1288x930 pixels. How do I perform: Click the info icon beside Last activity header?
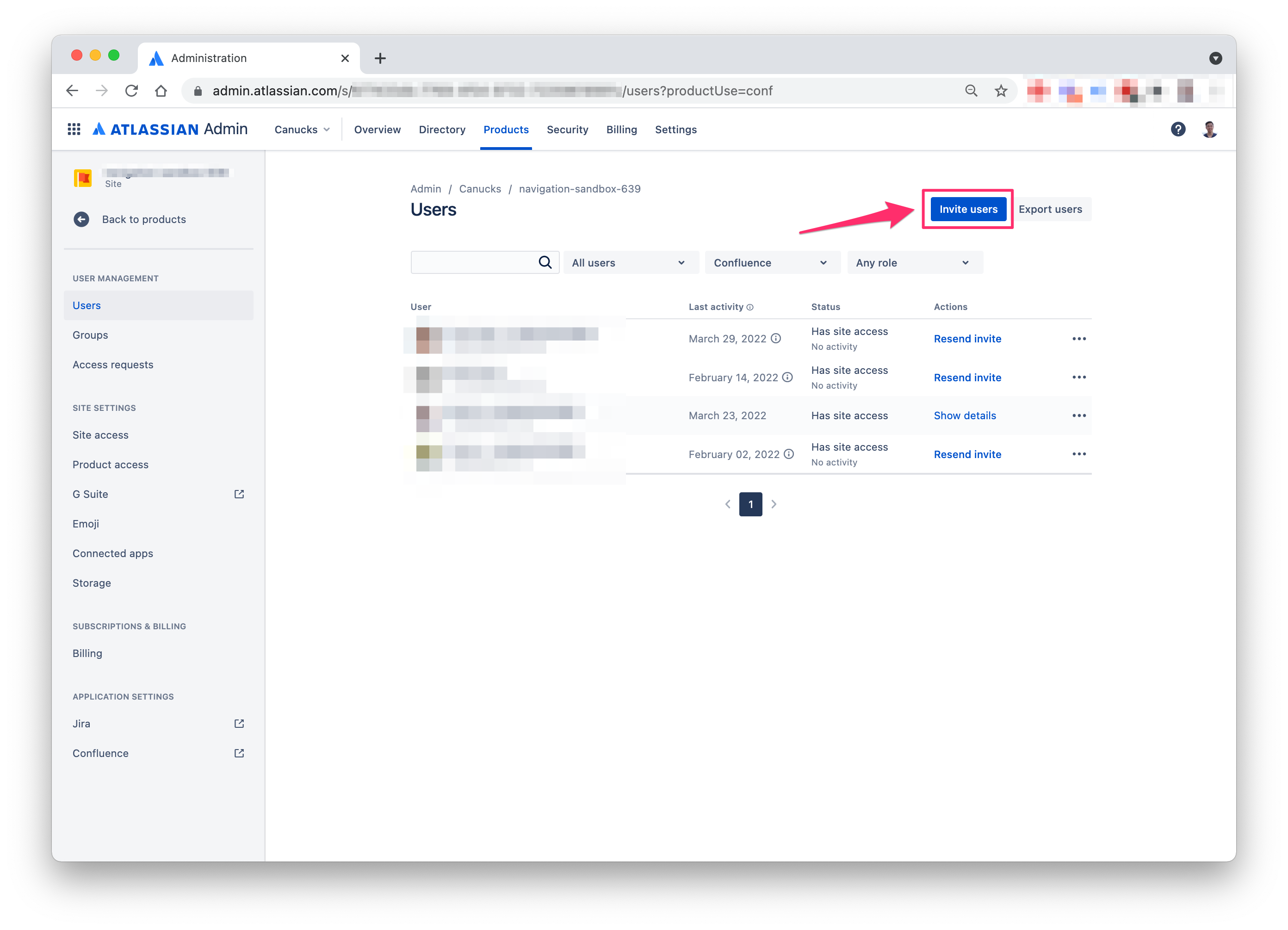750,307
